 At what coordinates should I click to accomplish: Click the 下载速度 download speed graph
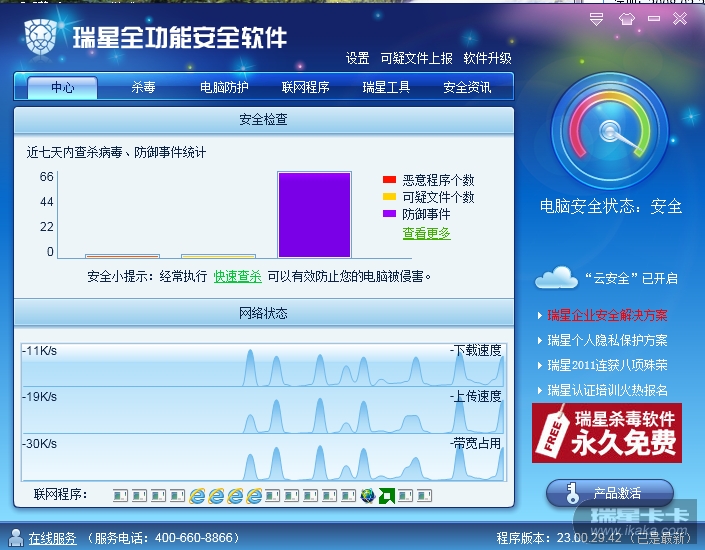pyautogui.click(x=263, y=365)
